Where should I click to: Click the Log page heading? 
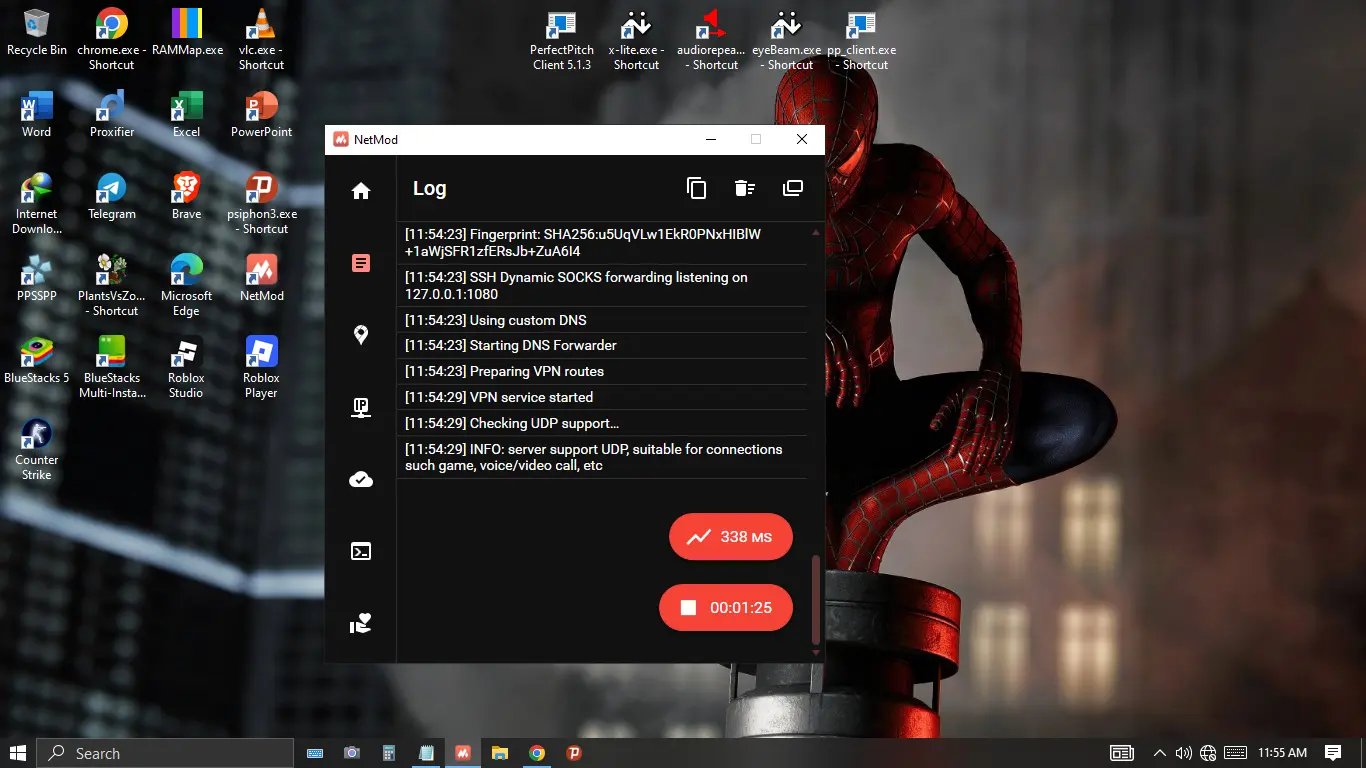(x=430, y=188)
